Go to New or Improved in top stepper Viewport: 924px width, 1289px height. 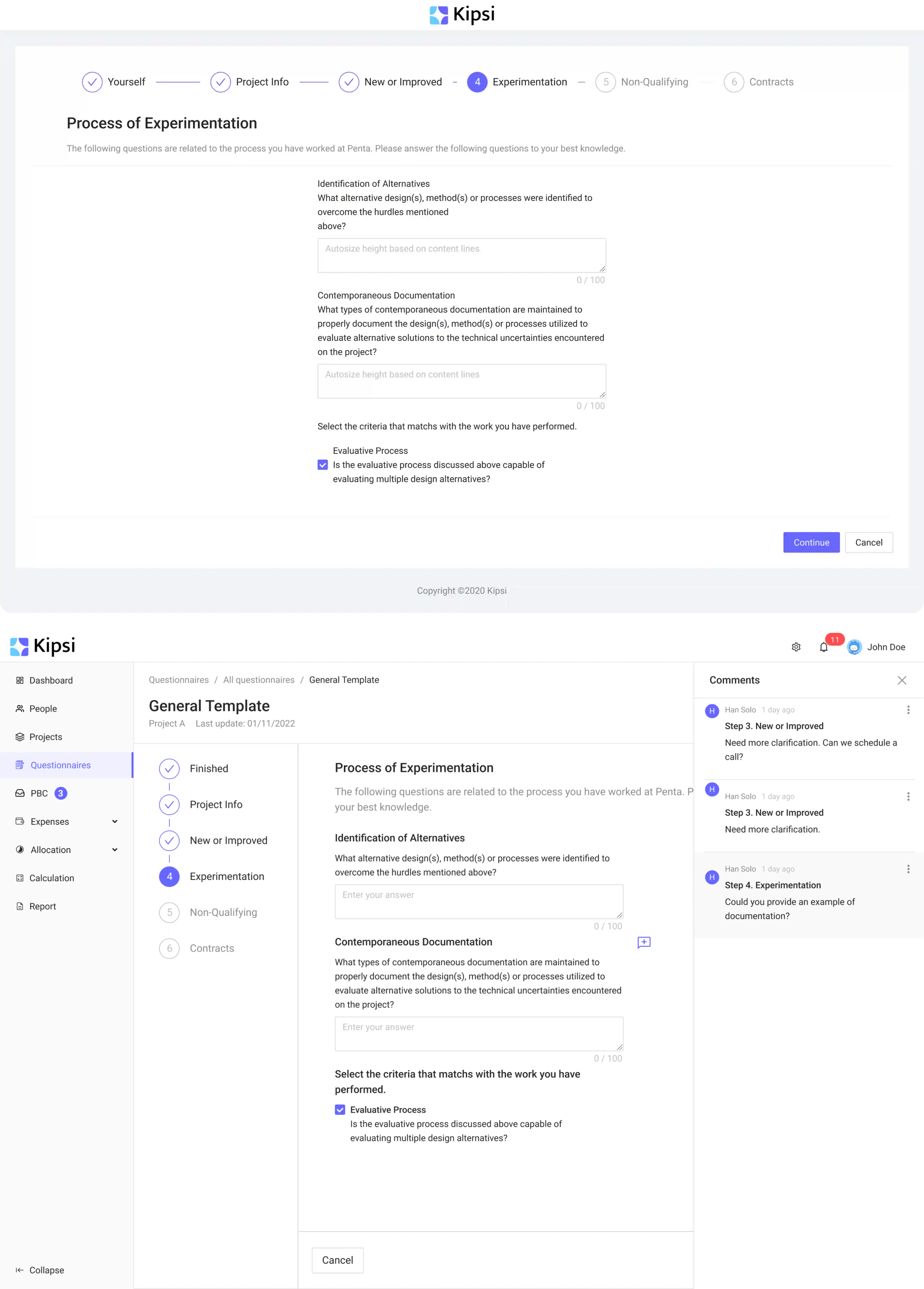390,82
